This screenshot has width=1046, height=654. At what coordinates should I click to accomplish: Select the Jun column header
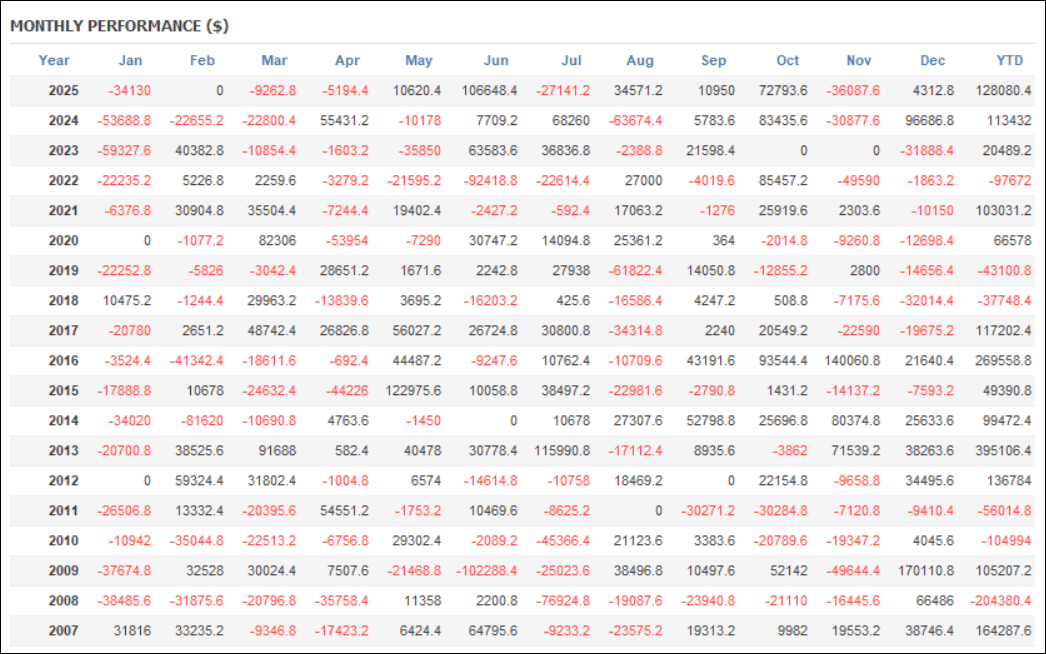tap(496, 60)
